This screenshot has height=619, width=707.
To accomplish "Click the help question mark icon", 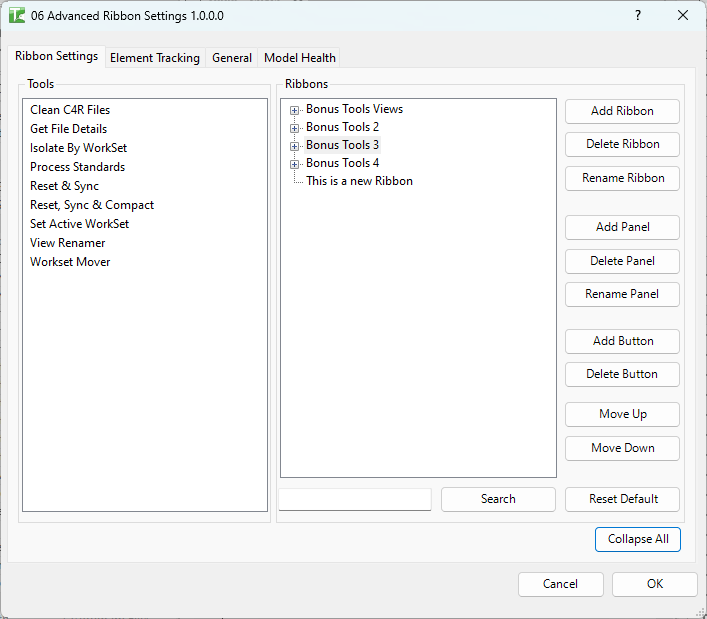I will (x=638, y=16).
